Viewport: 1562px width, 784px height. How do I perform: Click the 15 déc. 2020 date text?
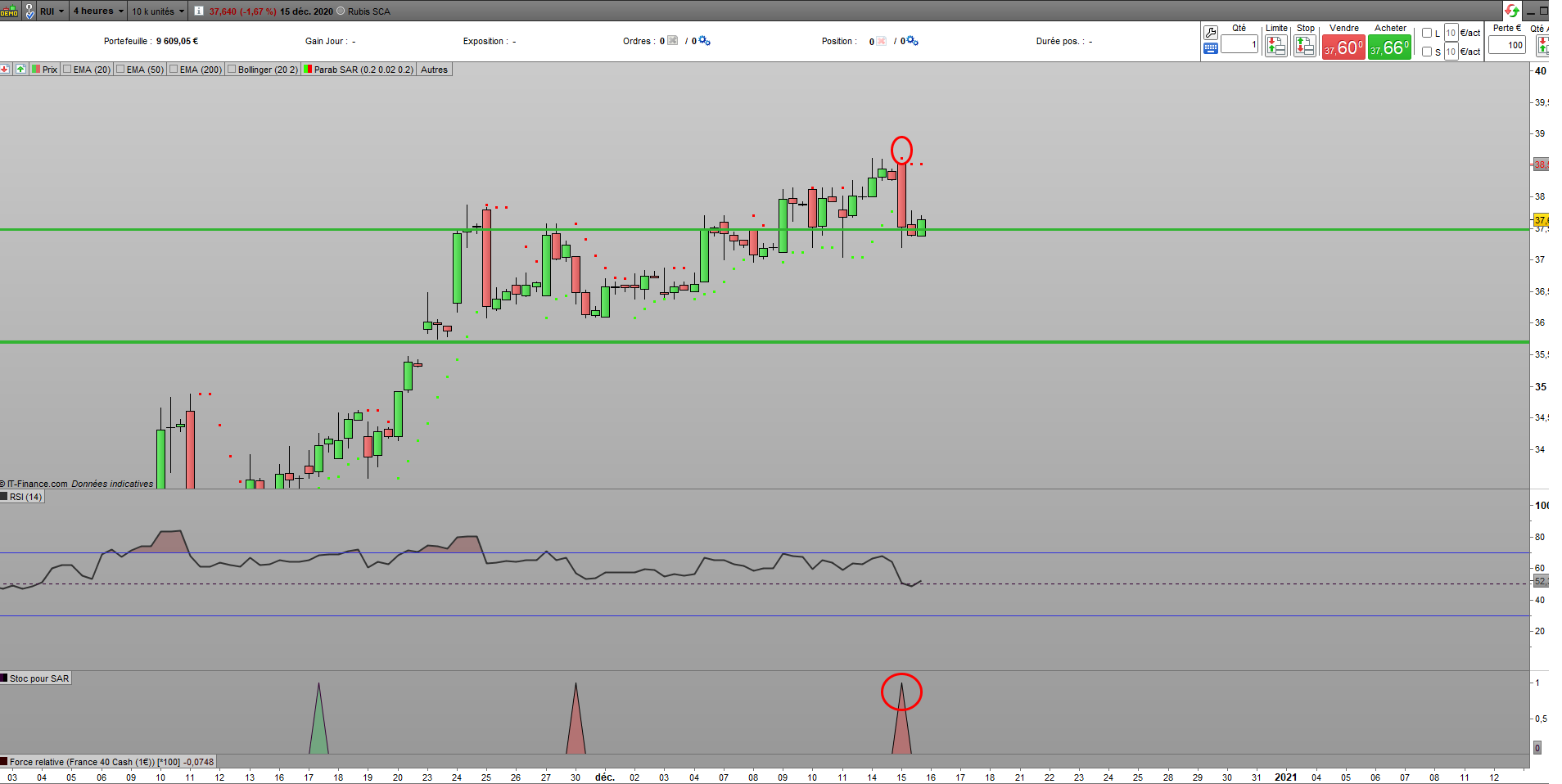click(x=306, y=11)
